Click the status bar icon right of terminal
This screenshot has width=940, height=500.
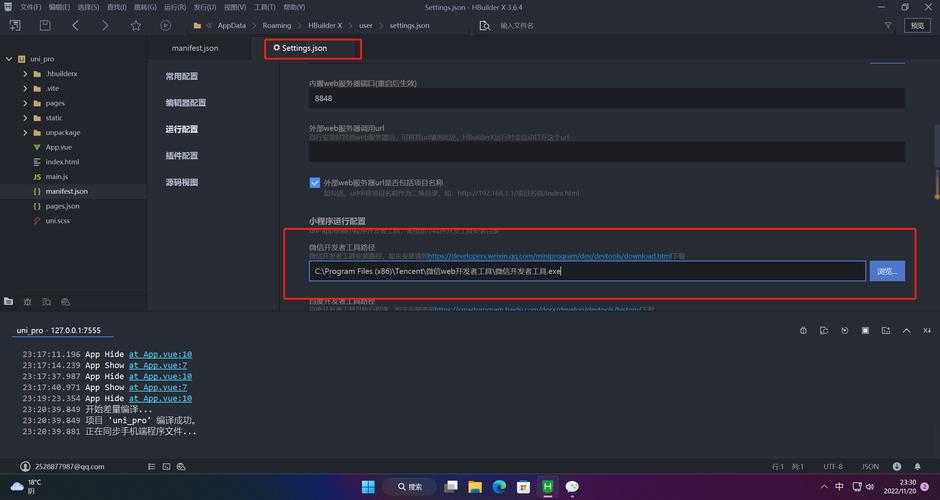(x=182, y=466)
